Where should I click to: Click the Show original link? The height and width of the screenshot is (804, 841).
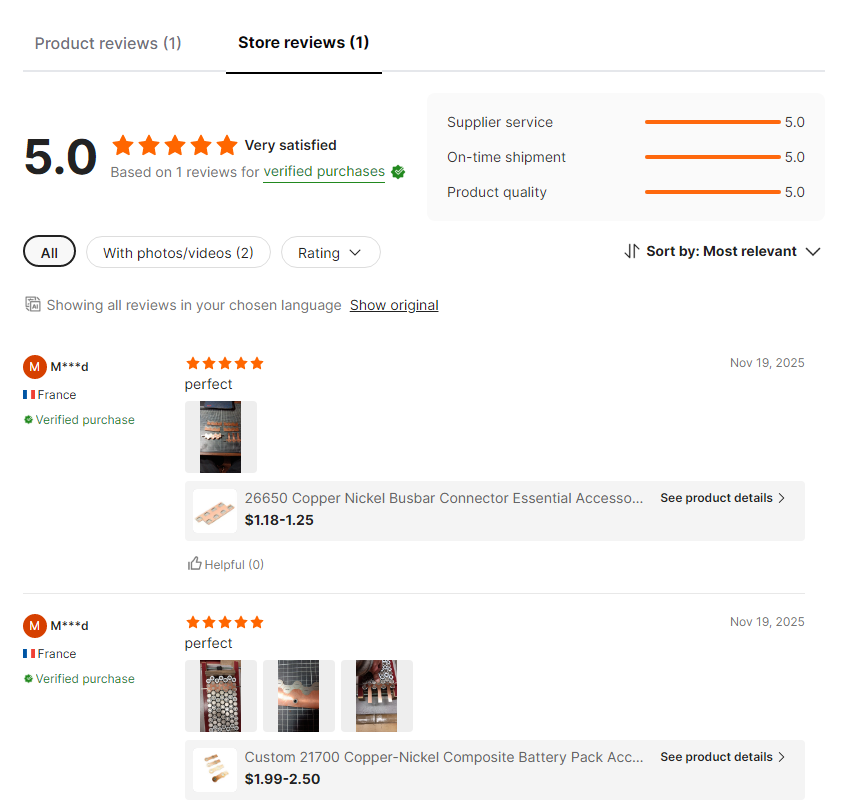click(394, 305)
